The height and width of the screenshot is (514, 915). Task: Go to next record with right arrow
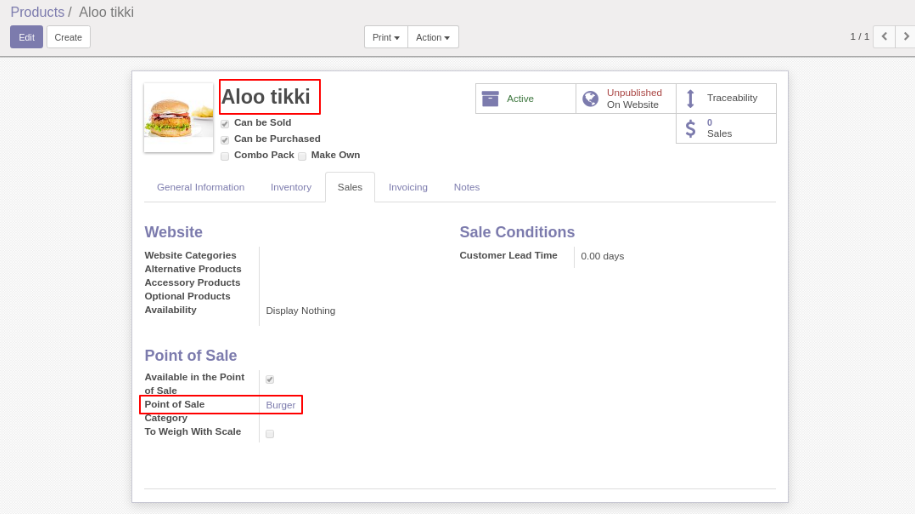[905, 37]
